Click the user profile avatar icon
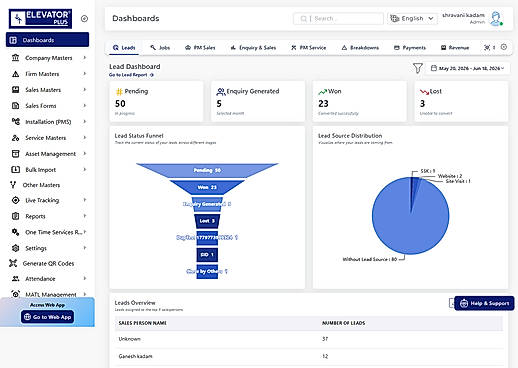Viewport: 518px width, 368px height. pyautogui.click(x=496, y=18)
